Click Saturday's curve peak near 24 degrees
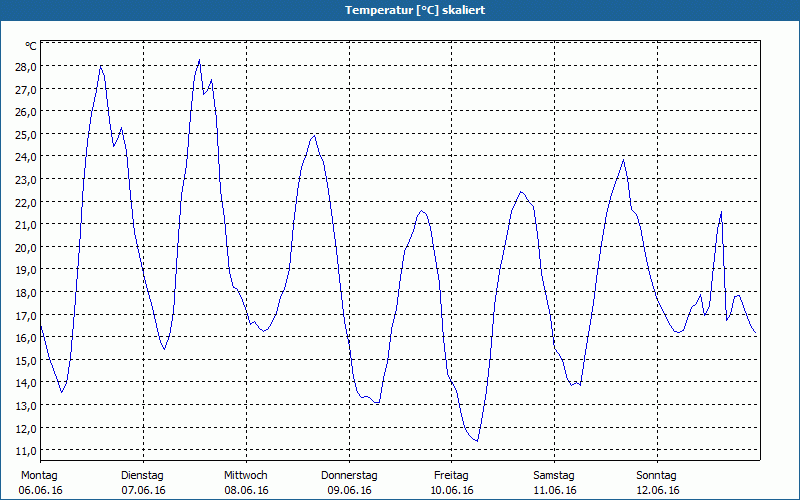The height and width of the screenshot is (500, 800). coord(623,160)
